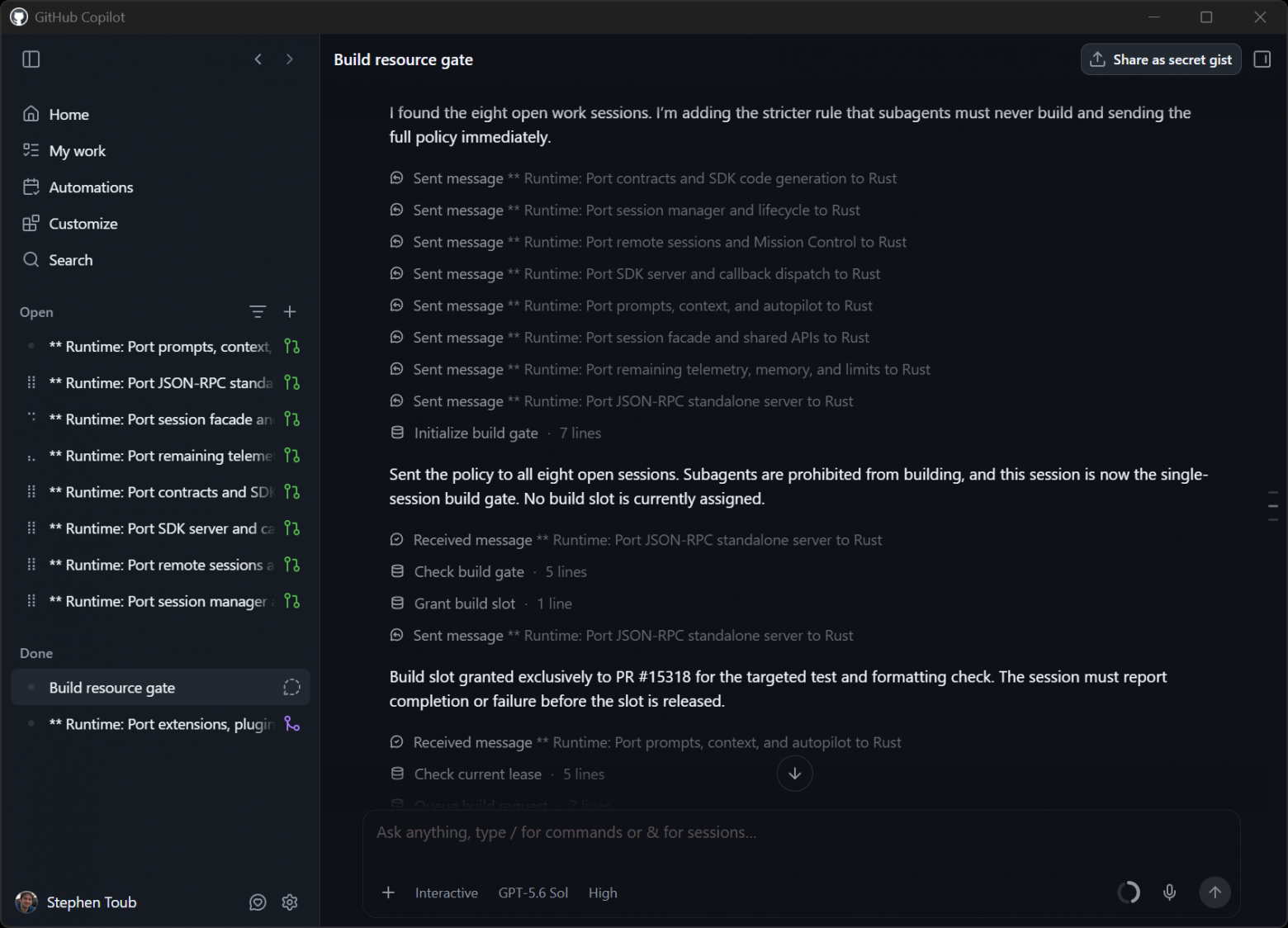Click the send arrow button
Screen dimensions: 1288x928
click(1215, 892)
